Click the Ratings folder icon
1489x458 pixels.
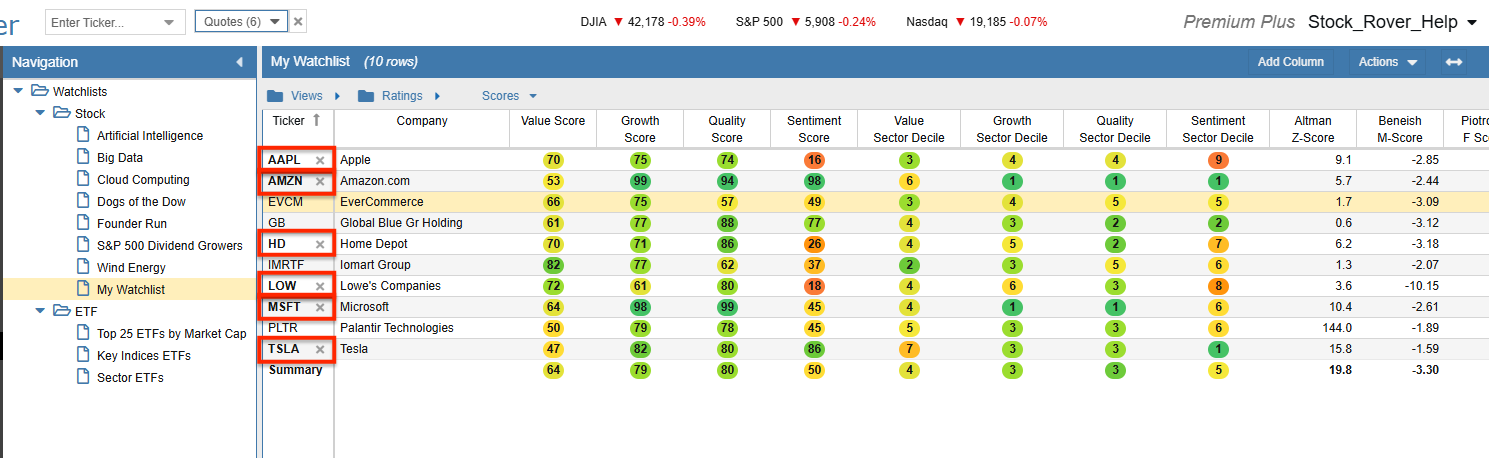(366, 96)
